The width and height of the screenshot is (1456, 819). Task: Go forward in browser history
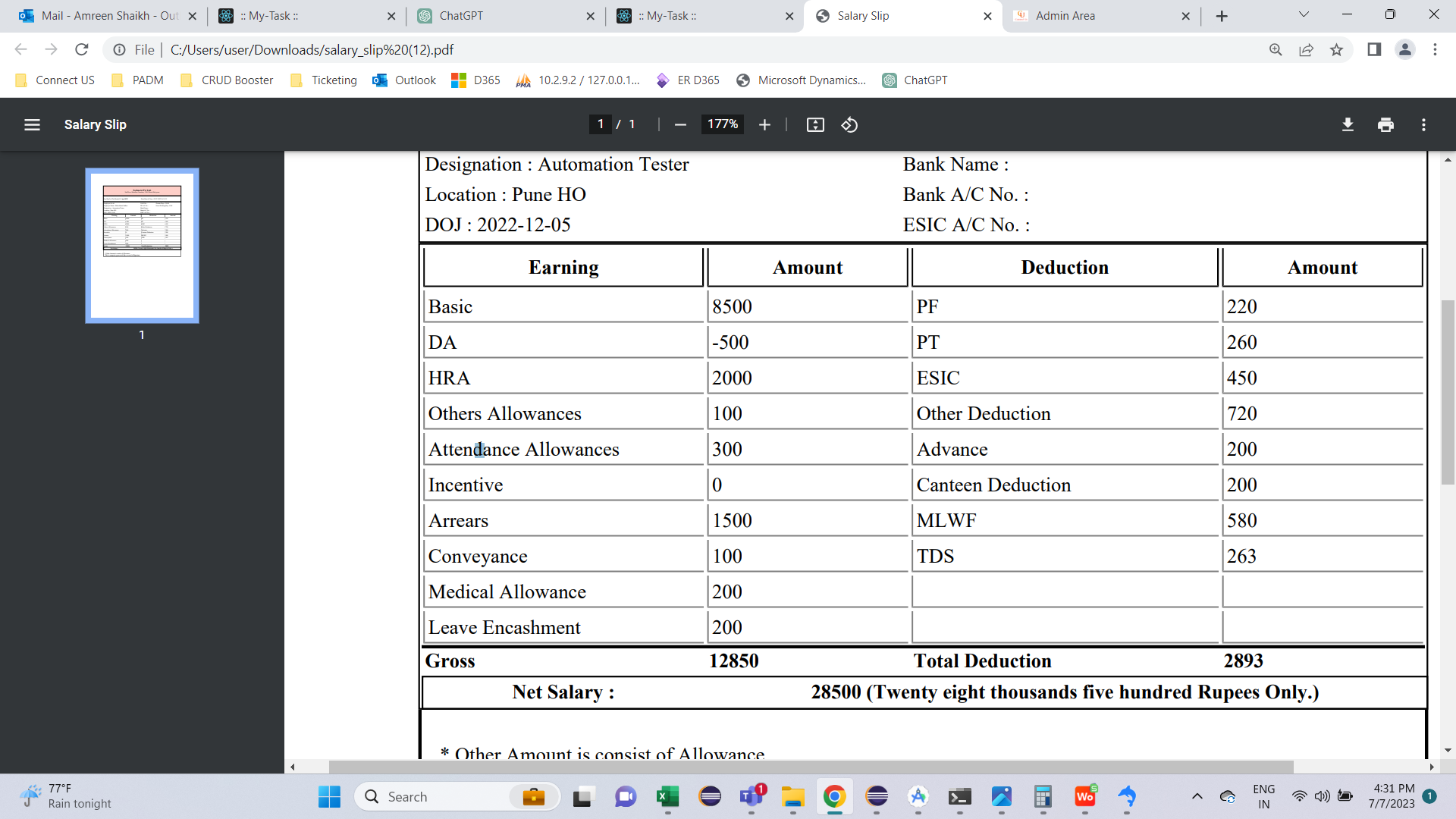(x=51, y=49)
